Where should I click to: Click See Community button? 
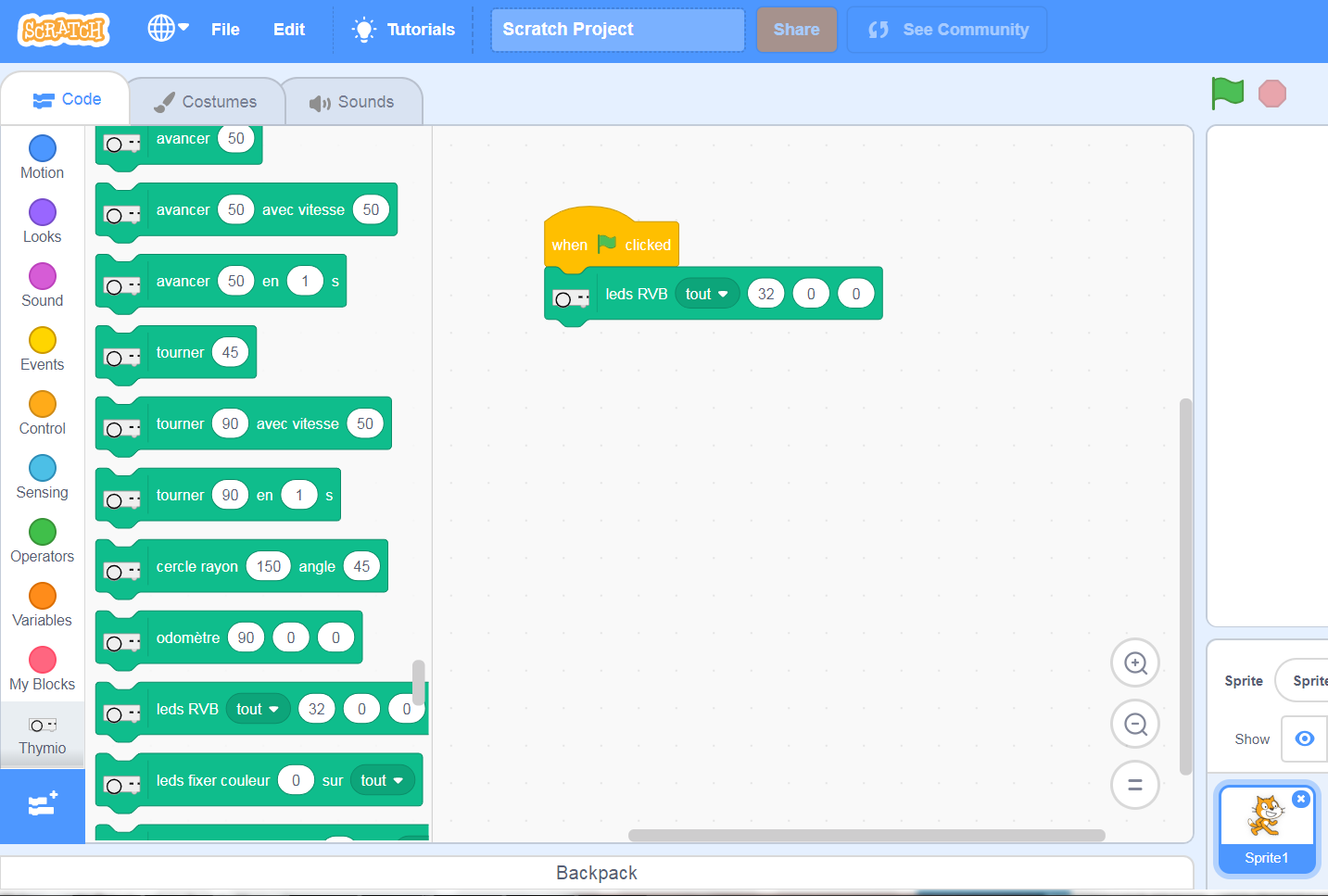pos(947,30)
